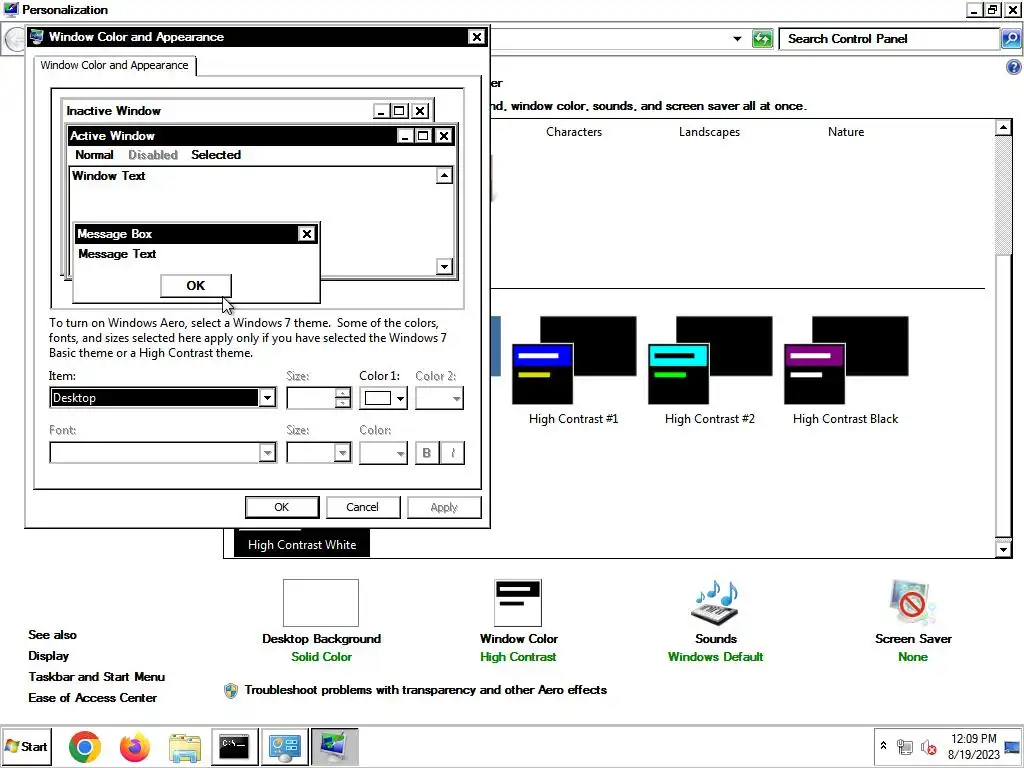This screenshot has height=768, width=1024.
Task: Click the Solid Color link text
Action: point(321,657)
